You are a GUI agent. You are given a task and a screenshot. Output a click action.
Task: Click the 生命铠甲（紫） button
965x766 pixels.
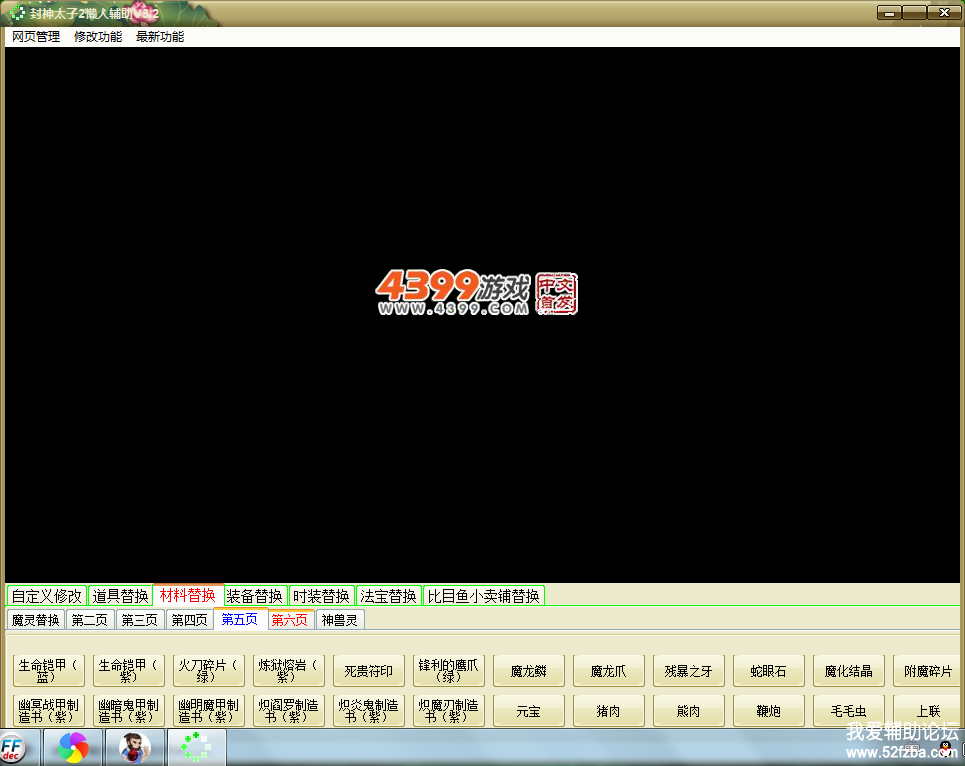tap(129, 671)
